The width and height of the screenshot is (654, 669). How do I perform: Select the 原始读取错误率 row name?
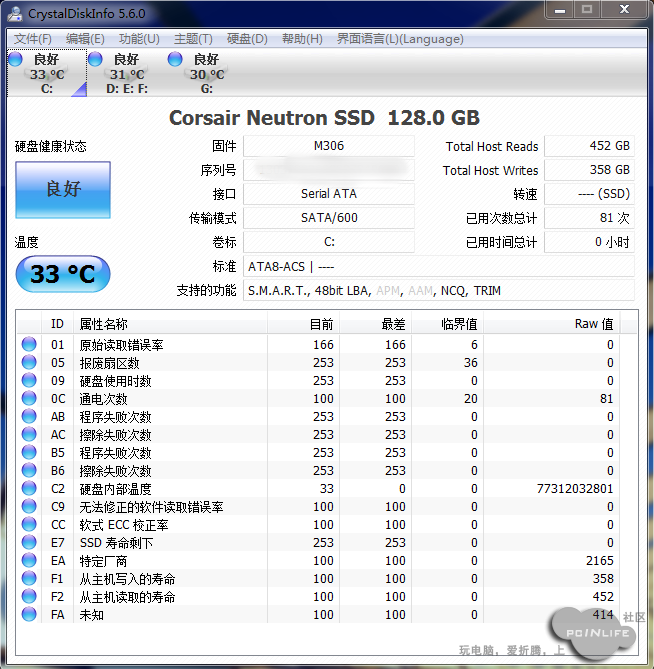[x=121, y=345]
